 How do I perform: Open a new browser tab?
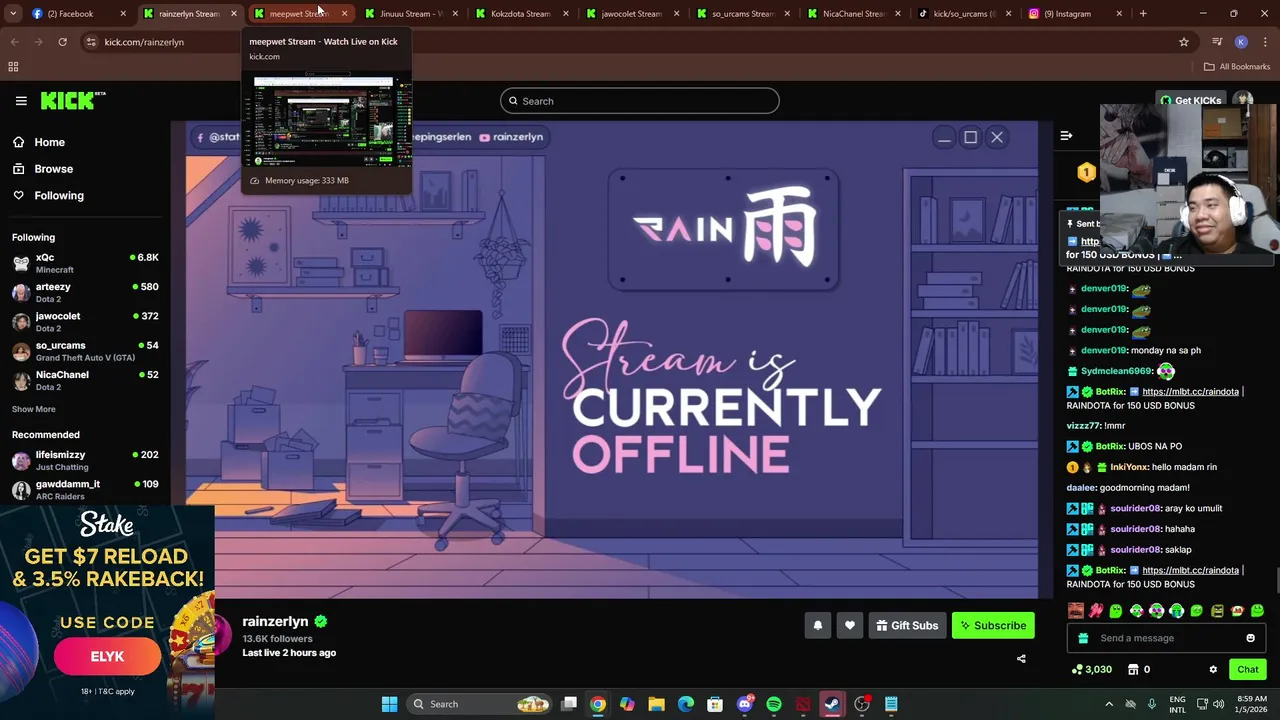point(1143,14)
